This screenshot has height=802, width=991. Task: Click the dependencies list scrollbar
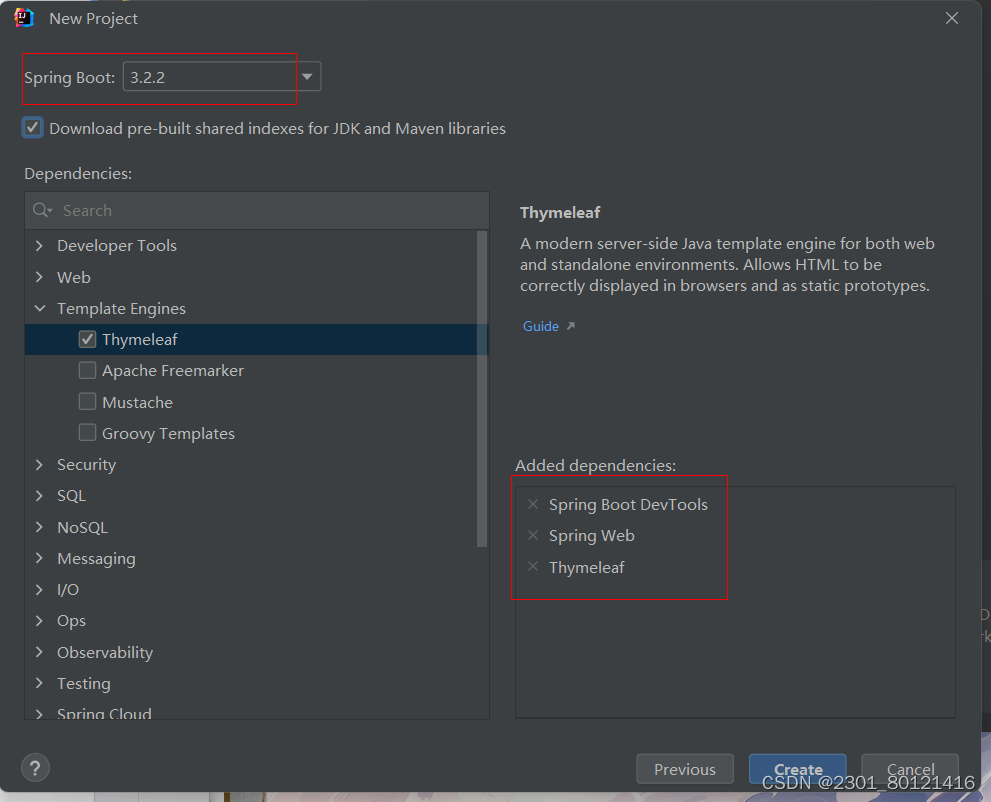pyautogui.click(x=482, y=389)
